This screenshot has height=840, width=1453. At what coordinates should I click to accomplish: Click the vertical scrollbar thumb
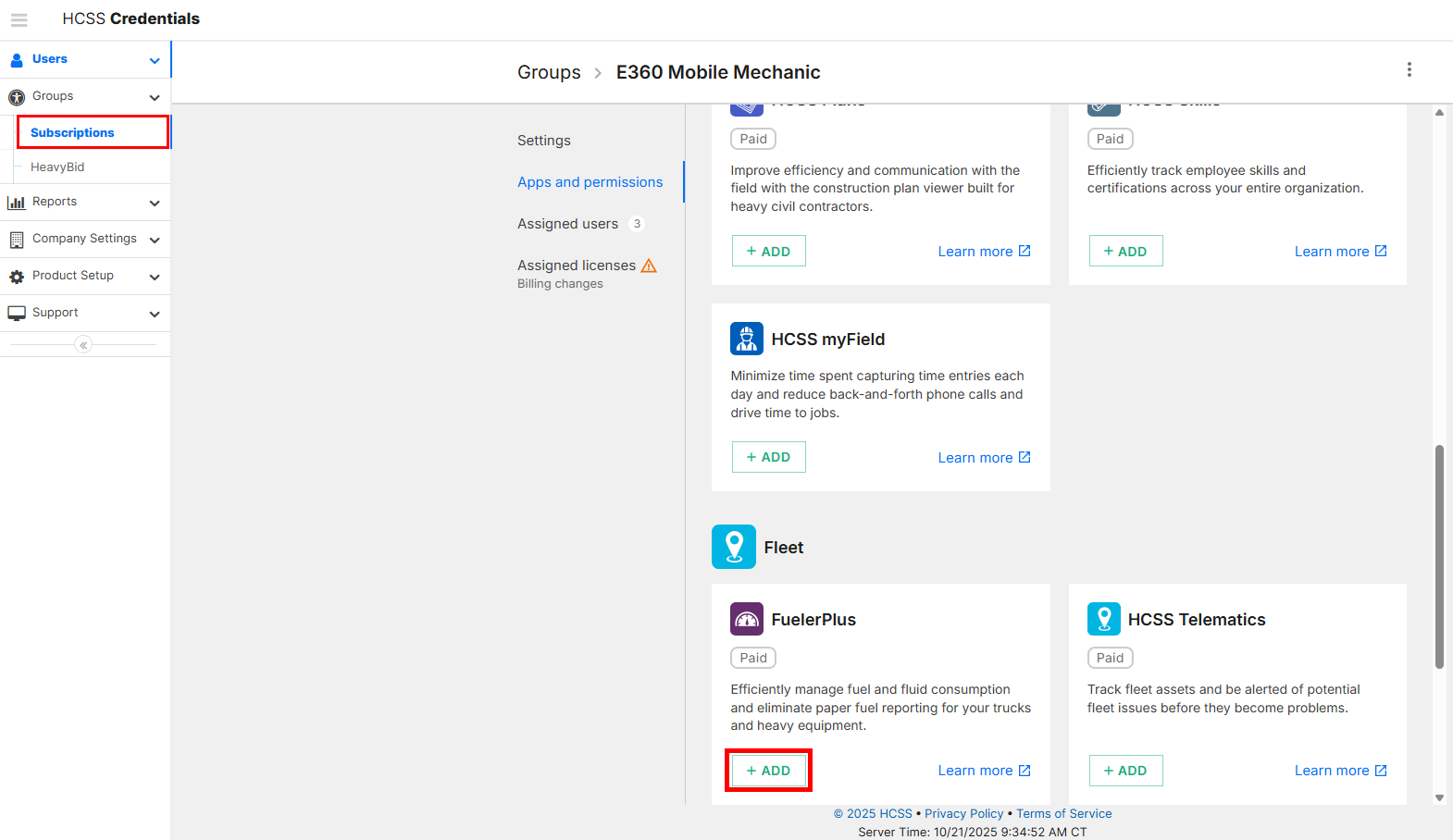(x=1439, y=556)
